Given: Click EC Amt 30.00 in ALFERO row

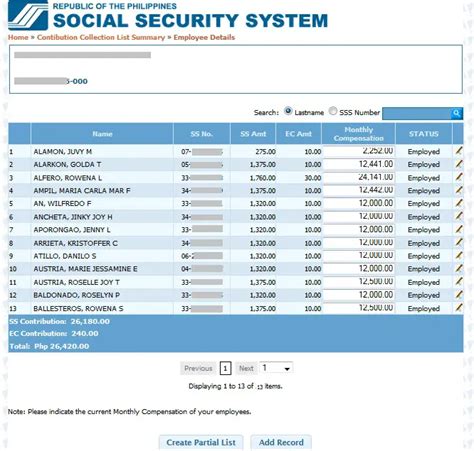Looking at the screenshot, I should click(x=313, y=178).
